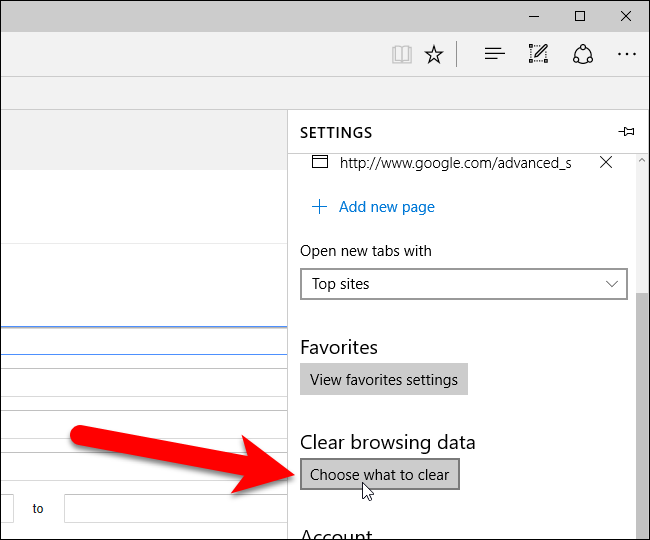Maximize the Edge window

tap(581, 16)
